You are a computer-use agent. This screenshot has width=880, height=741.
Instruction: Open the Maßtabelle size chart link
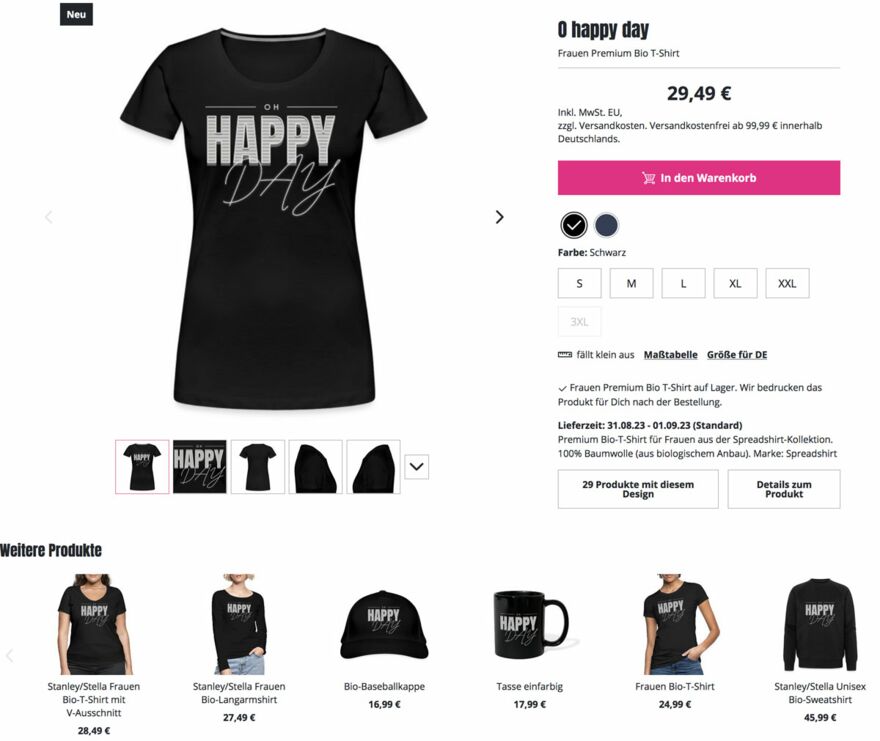[671, 355]
